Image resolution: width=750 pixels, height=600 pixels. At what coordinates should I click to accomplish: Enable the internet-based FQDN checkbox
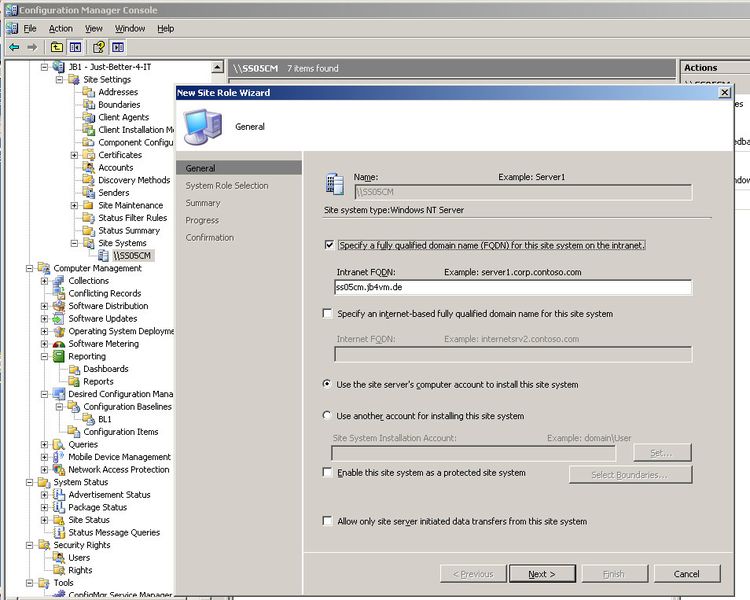[329, 314]
